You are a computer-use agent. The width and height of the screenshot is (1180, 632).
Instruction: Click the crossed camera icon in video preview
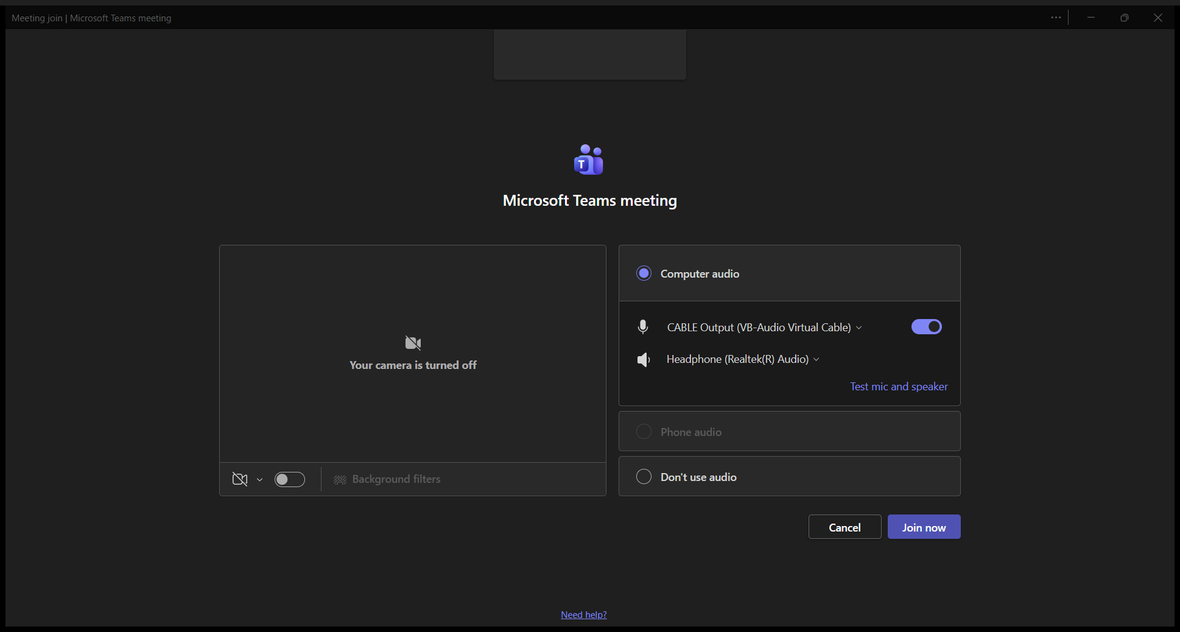(x=413, y=343)
